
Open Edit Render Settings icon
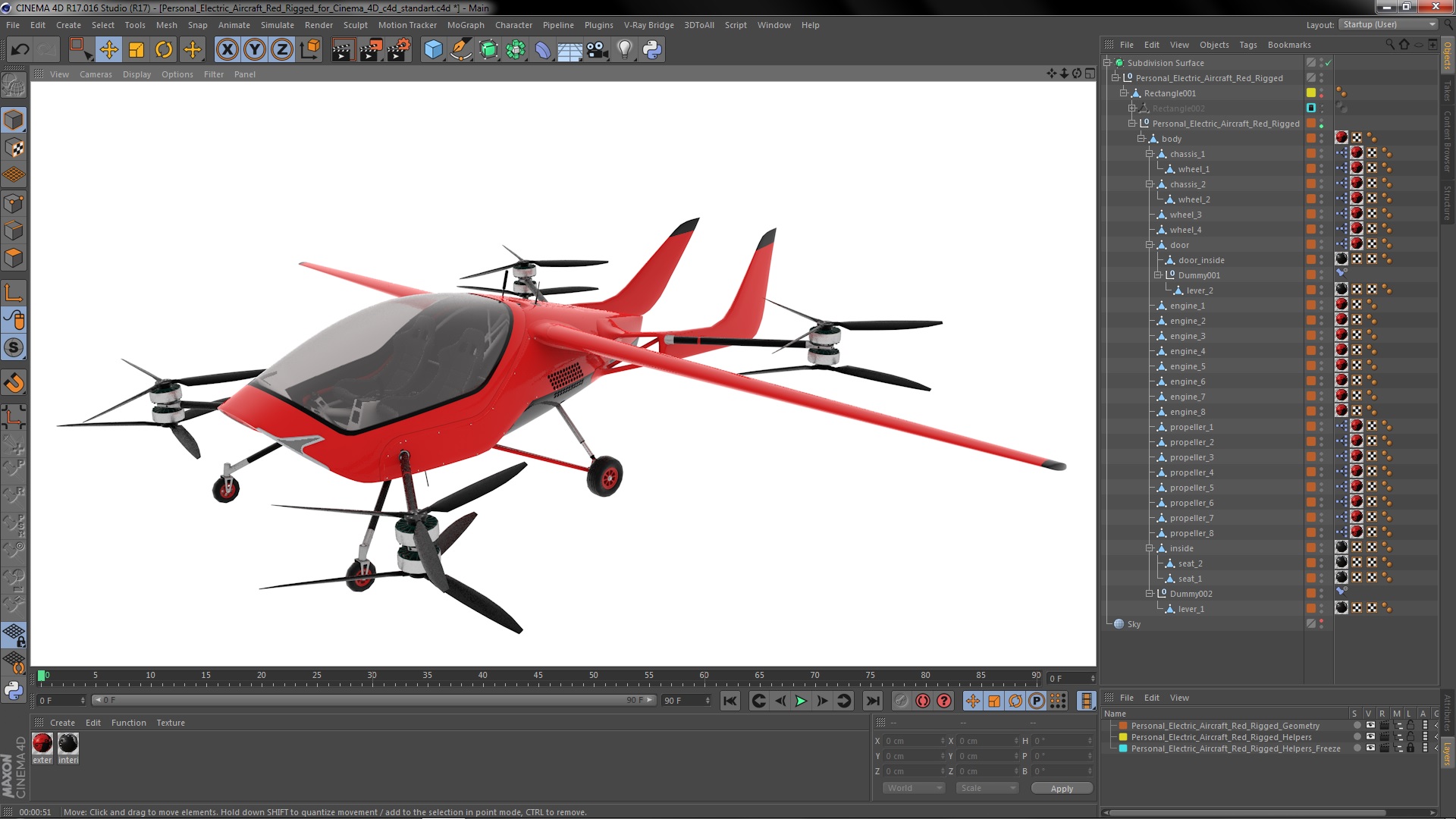pyautogui.click(x=399, y=50)
